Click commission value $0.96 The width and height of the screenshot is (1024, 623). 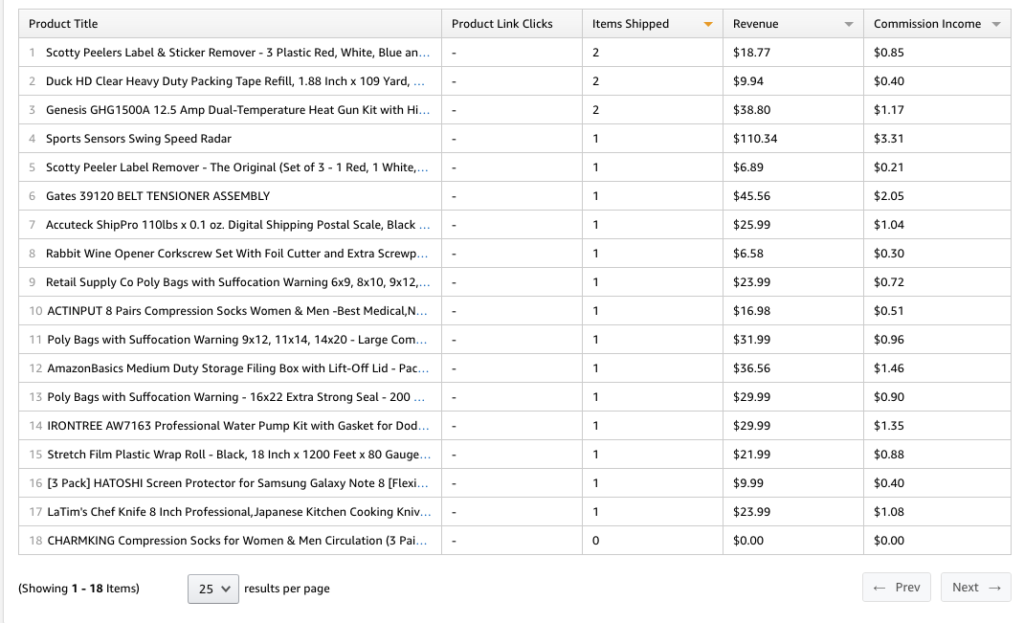(x=889, y=340)
